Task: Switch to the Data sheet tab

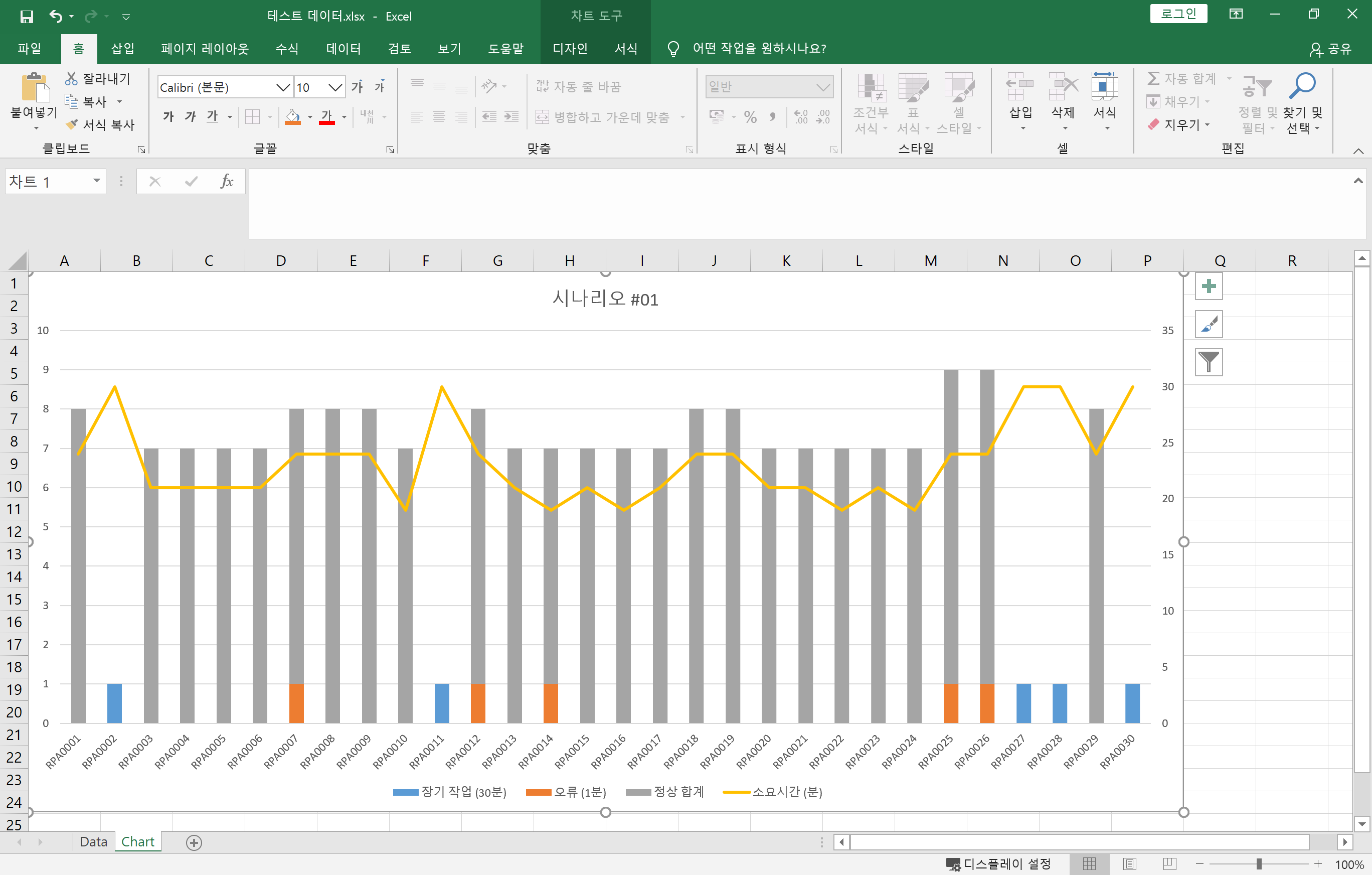Action: point(93,841)
